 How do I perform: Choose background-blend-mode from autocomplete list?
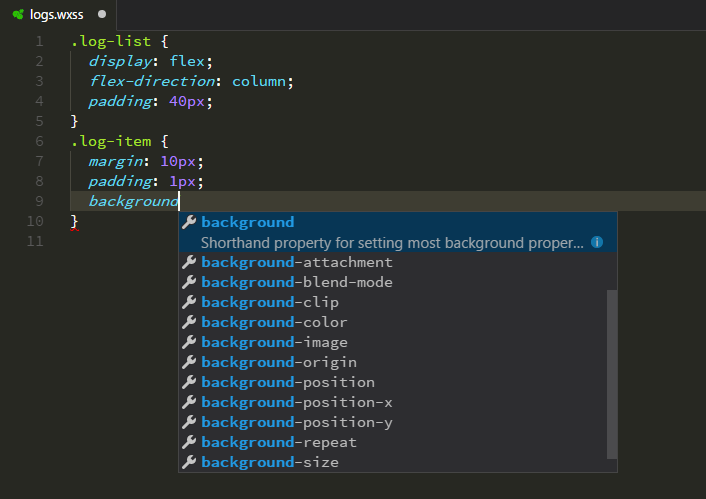(393, 282)
